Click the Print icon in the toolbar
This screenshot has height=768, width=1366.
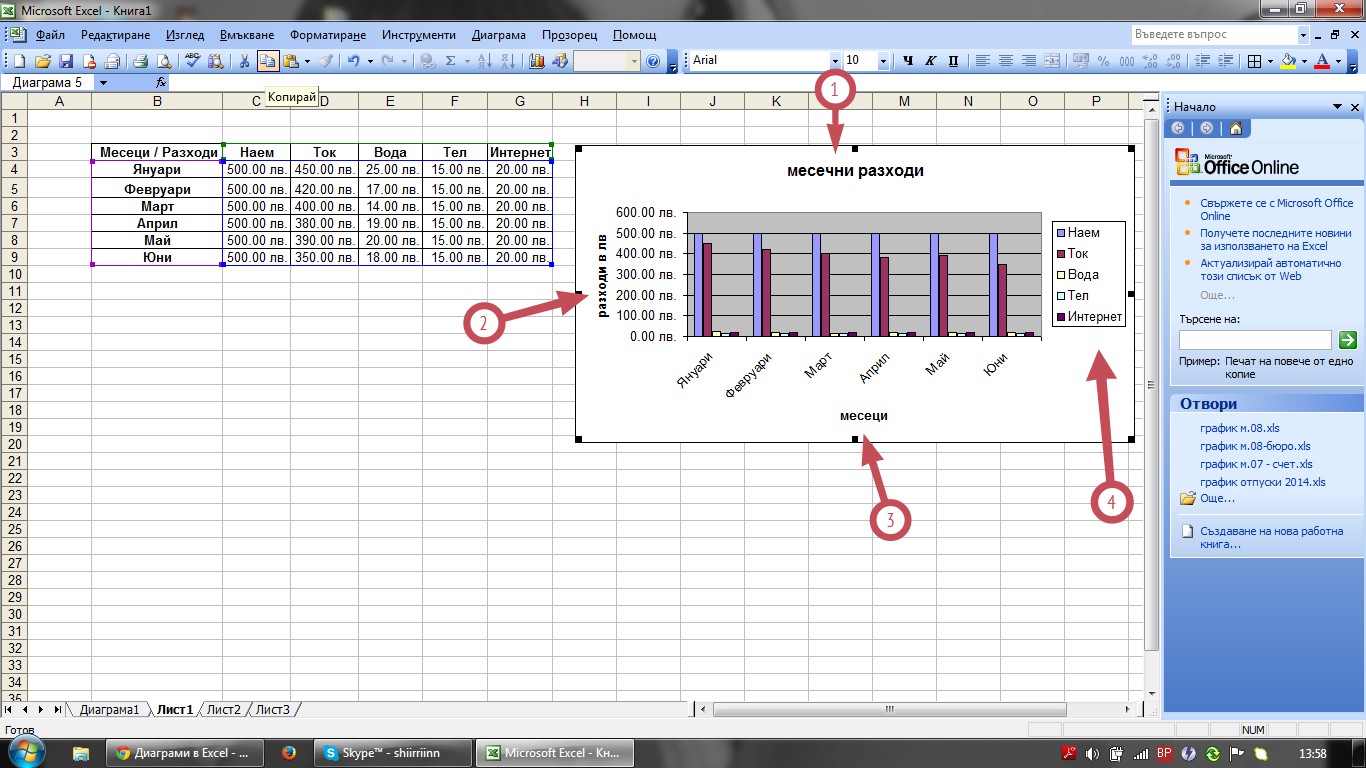[141, 61]
